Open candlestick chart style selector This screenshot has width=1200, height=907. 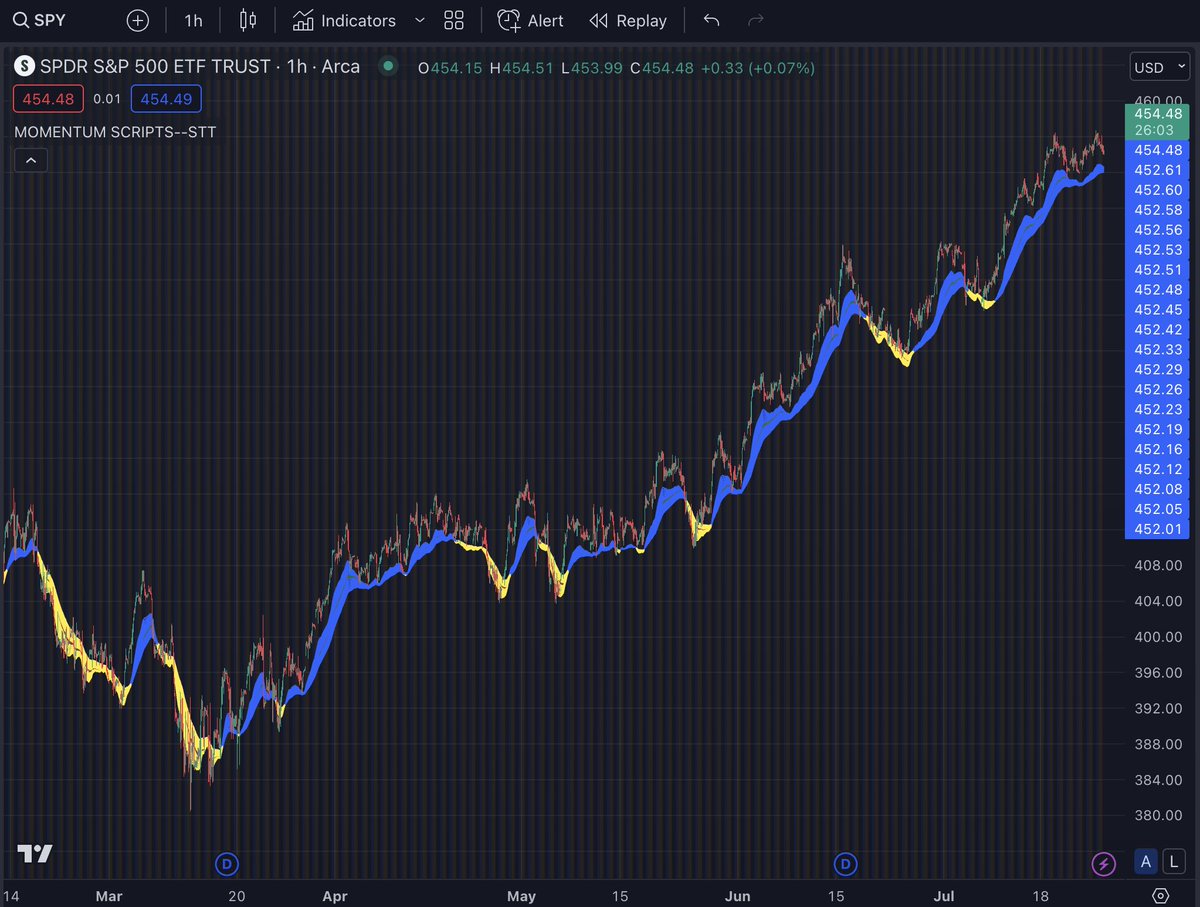pos(248,20)
